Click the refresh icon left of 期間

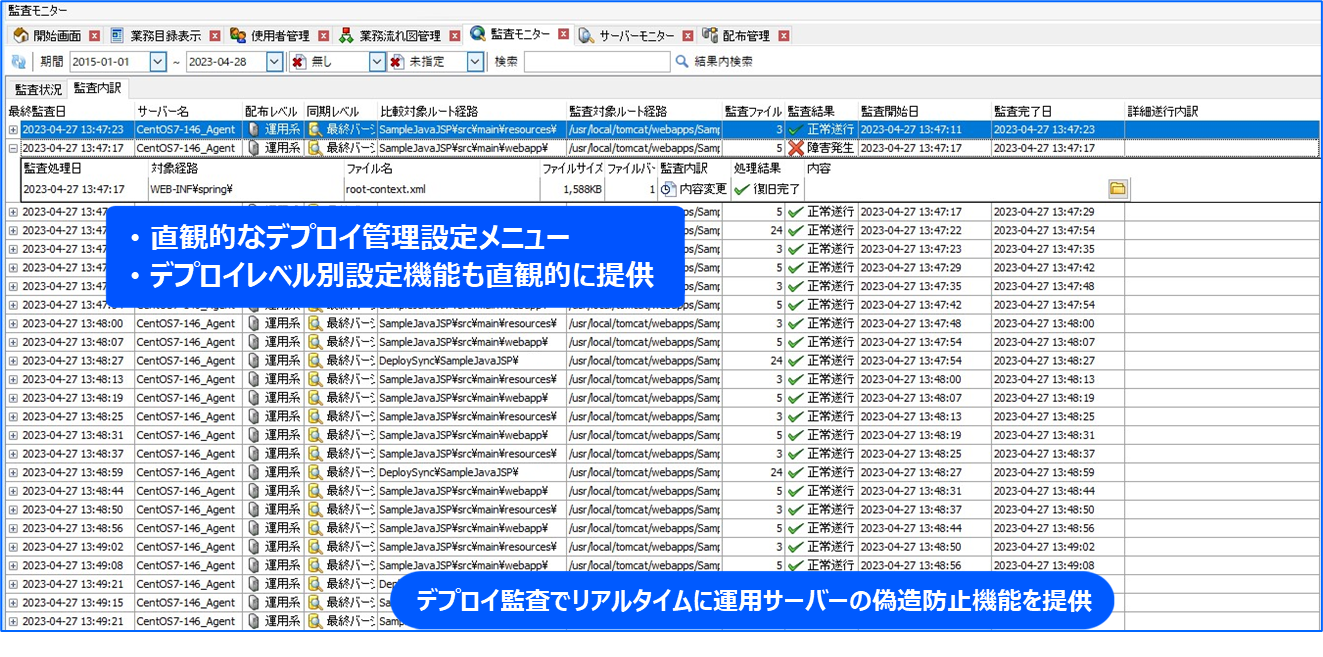[x=18, y=62]
